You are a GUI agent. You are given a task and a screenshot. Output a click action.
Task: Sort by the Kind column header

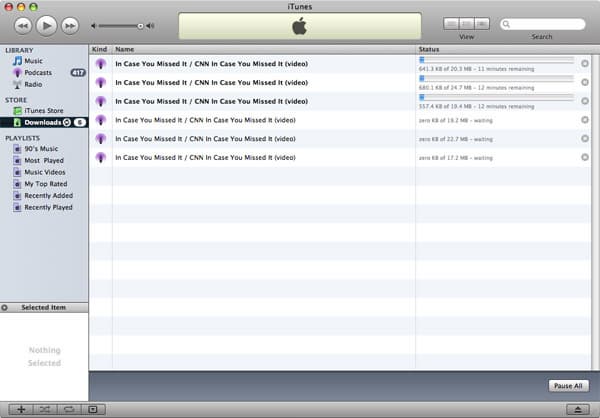point(100,49)
